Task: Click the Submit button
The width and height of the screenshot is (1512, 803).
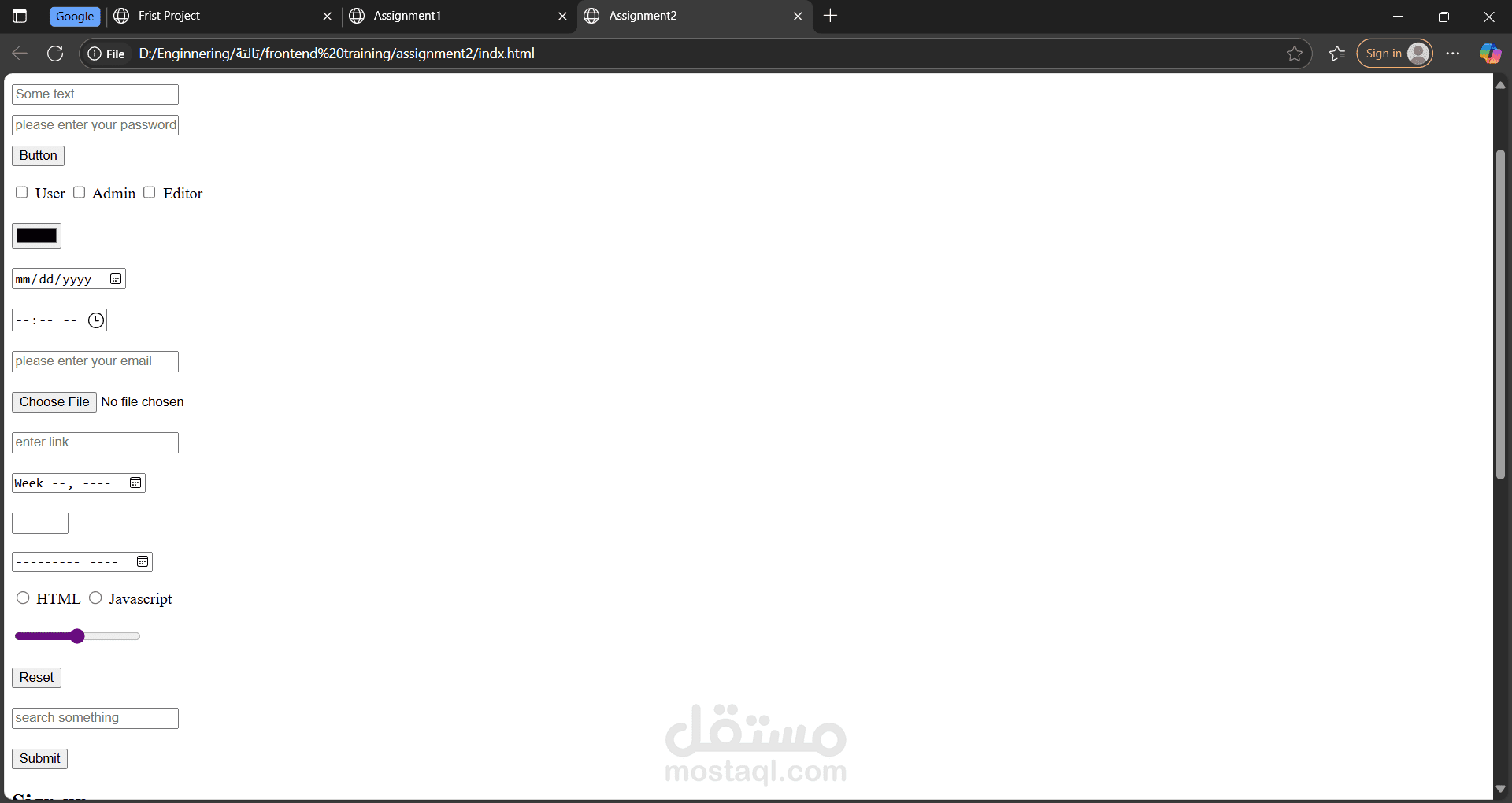Action: [x=39, y=759]
